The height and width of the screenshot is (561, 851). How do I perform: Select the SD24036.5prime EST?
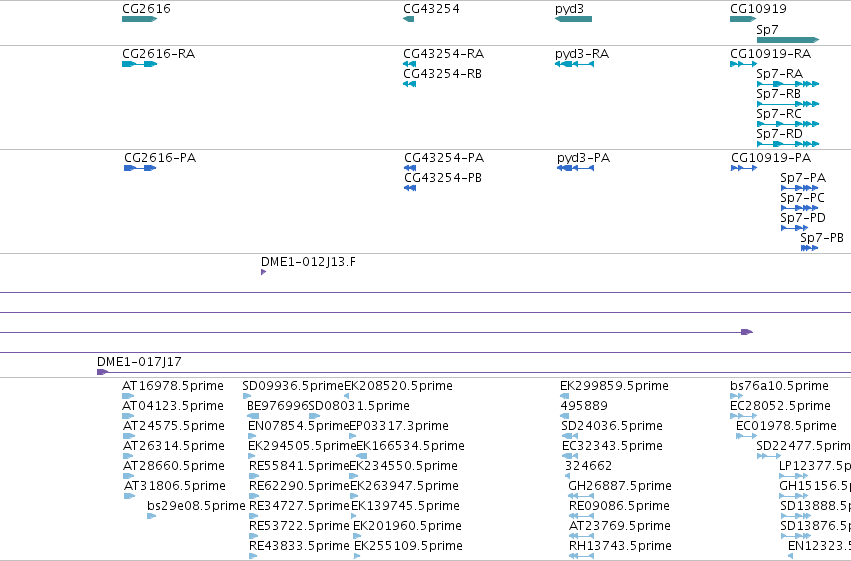[569, 436]
